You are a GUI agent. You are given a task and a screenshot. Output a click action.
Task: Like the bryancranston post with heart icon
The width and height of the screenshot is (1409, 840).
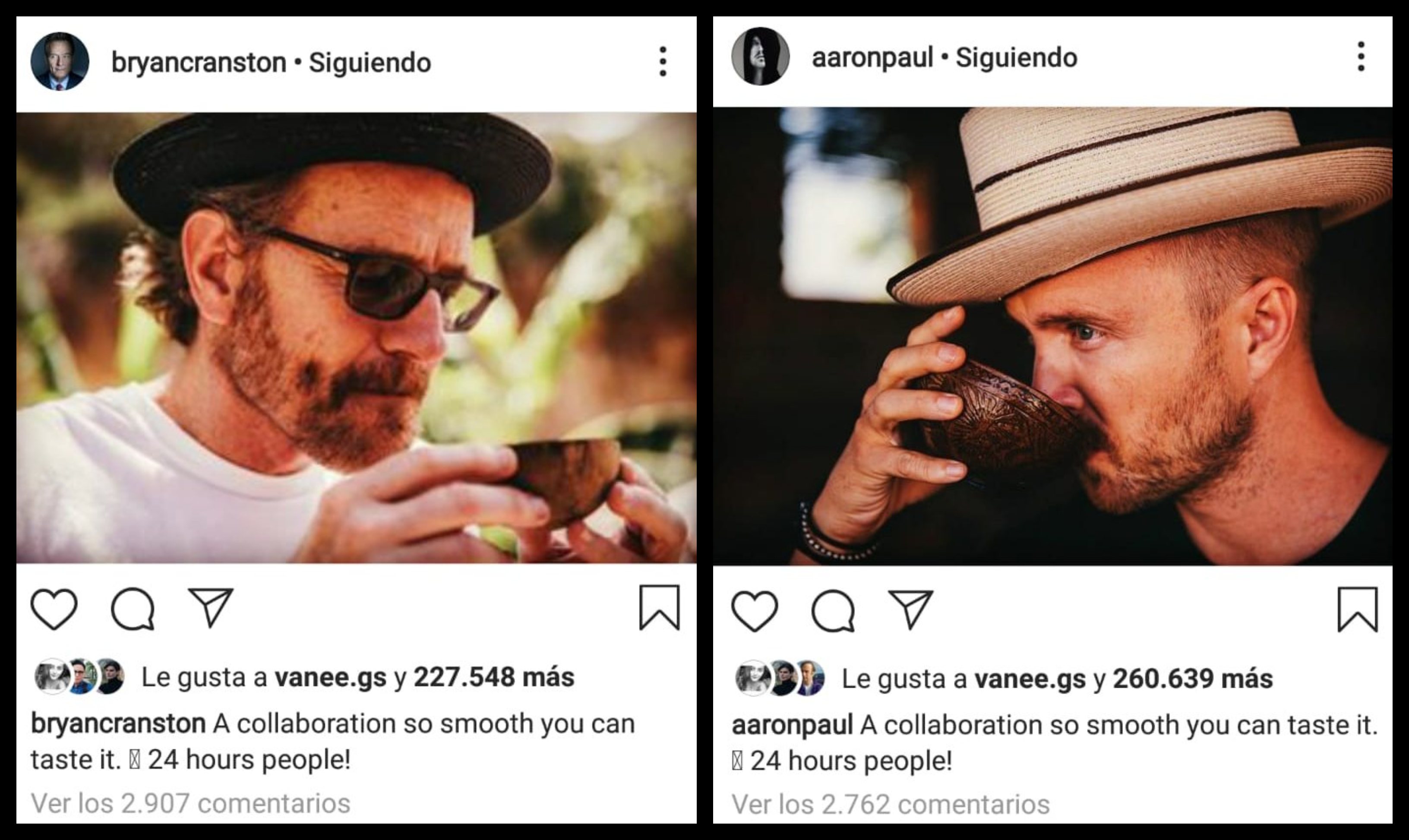[54, 609]
